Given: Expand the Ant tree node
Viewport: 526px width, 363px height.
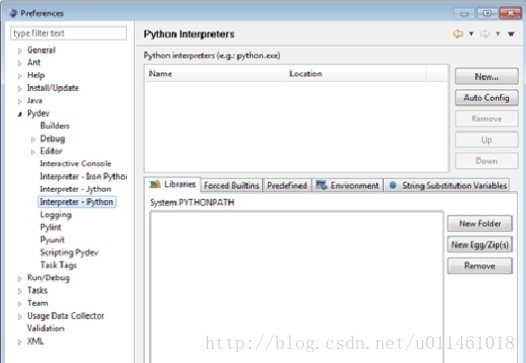Looking at the screenshot, I should 20,63.
